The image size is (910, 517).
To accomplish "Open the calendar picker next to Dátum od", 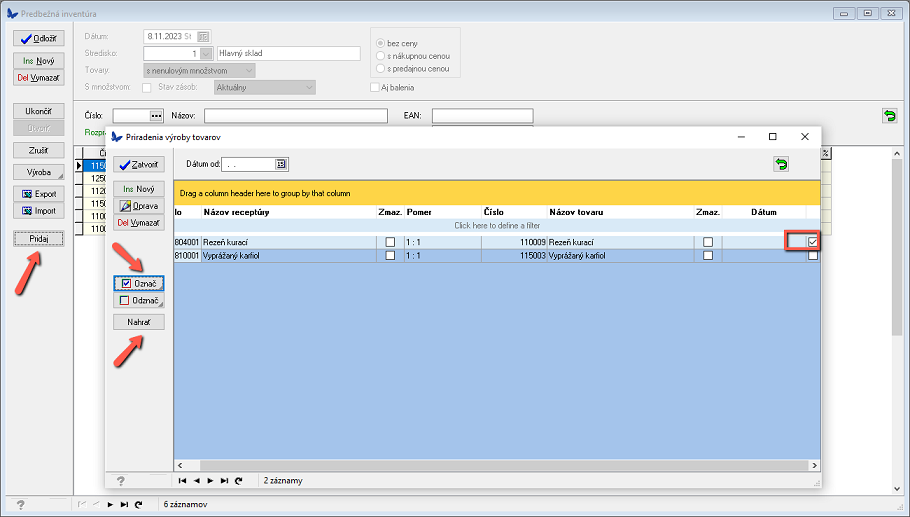I will [x=281, y=164].
